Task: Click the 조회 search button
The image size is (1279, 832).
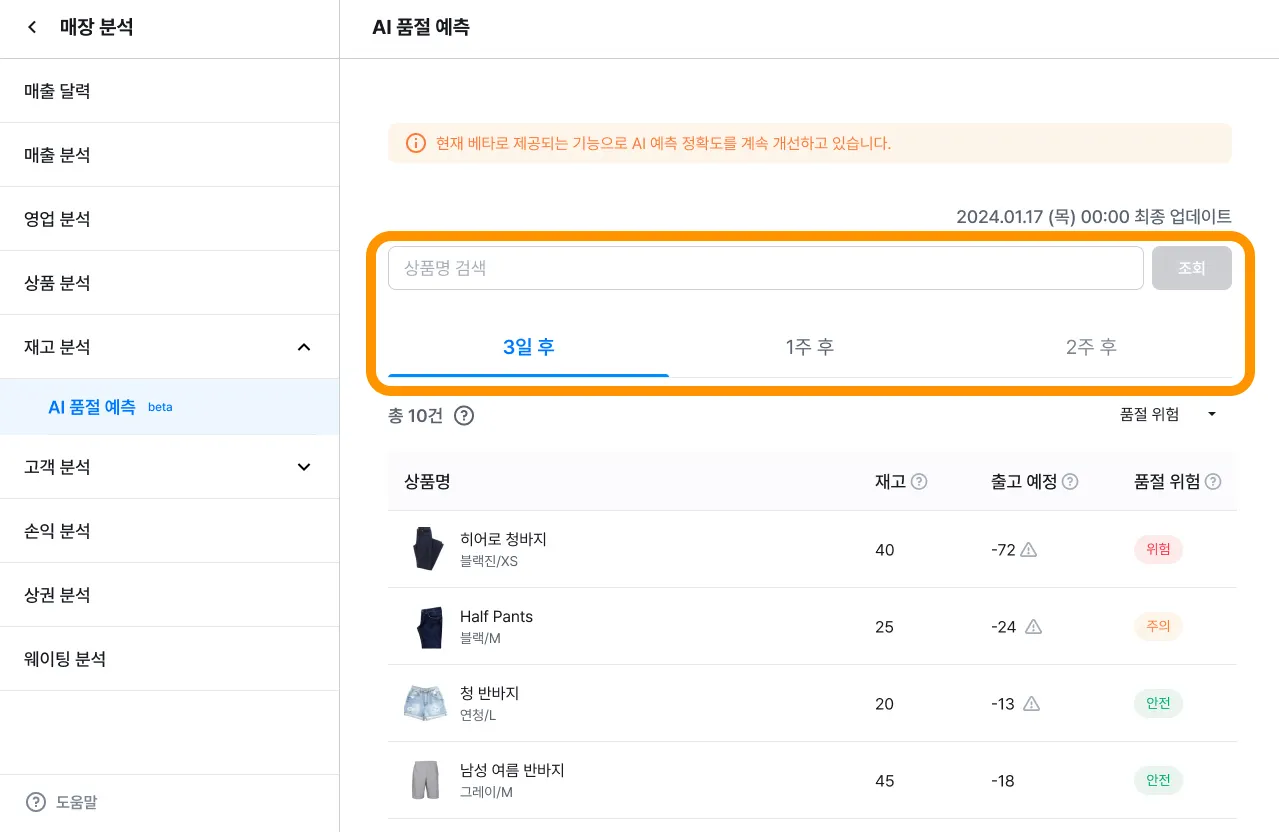Action: click(x=1191, y=268)
